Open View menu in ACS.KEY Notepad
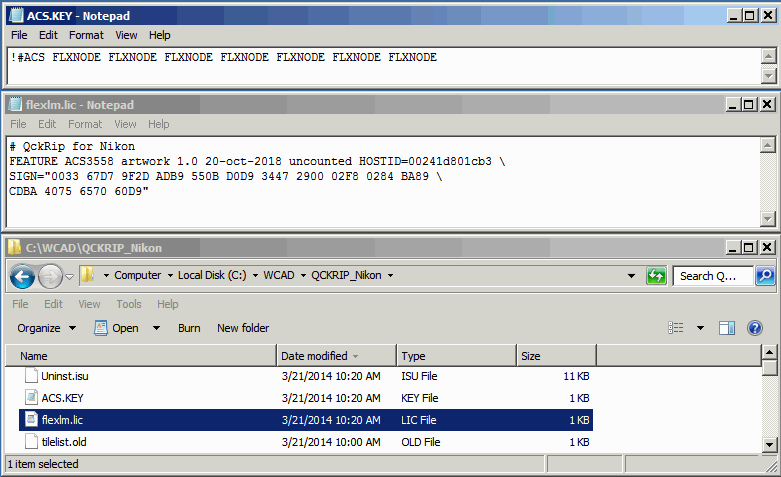This screenshot has width=781, height=477. pos(126,35)
